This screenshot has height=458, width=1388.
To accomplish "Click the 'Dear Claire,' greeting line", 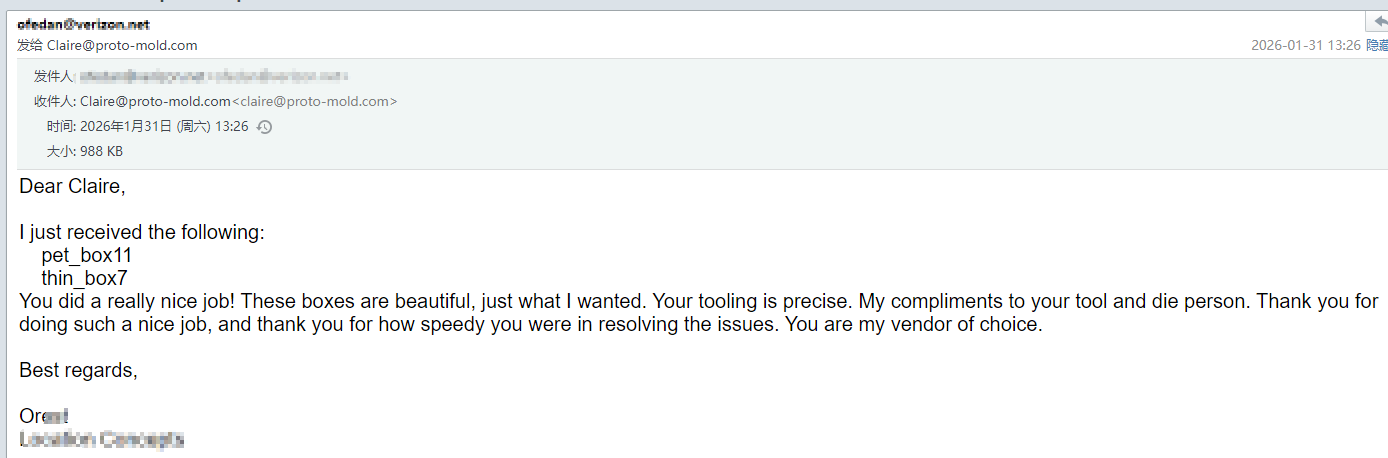I will coord(72,186).
